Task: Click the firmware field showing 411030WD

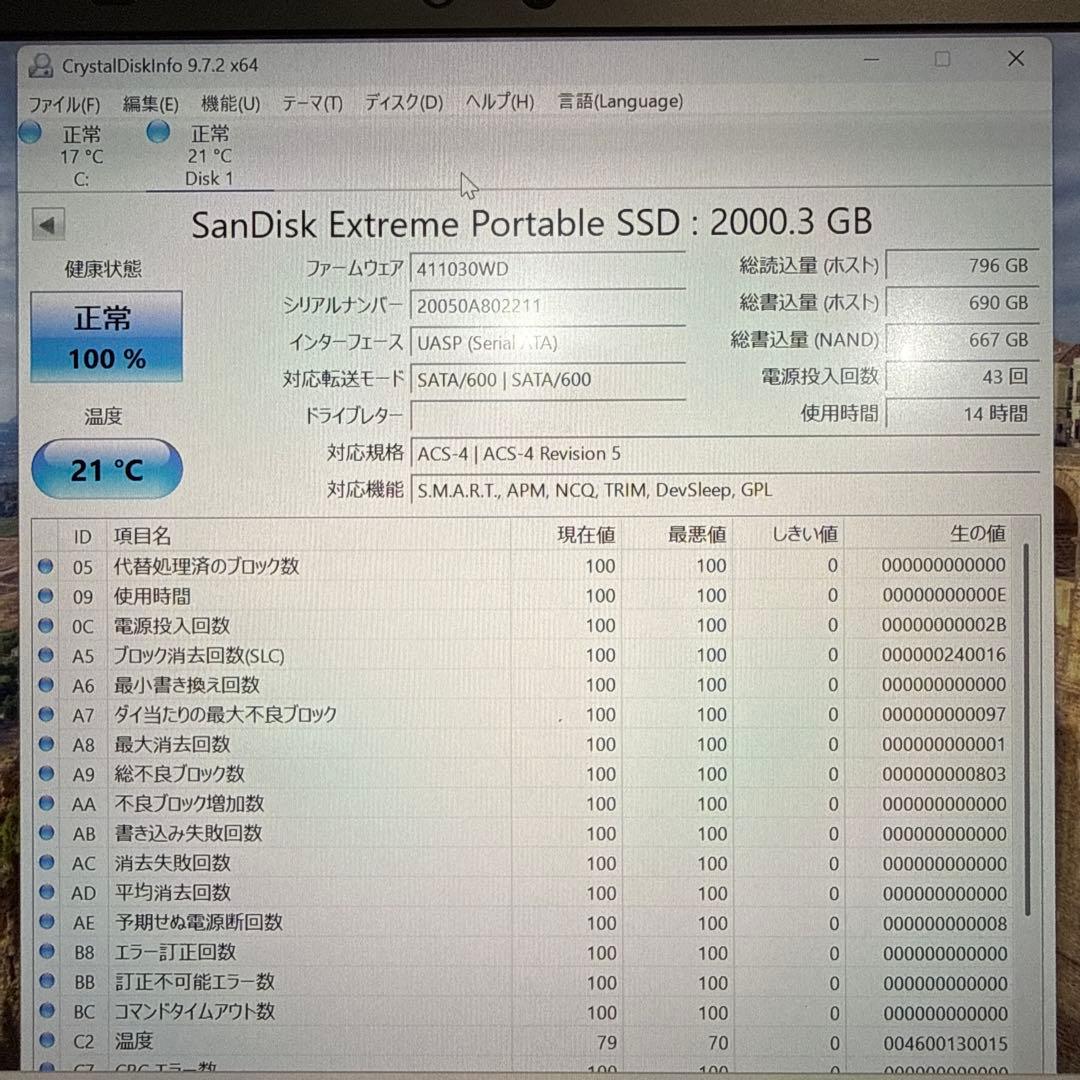Action: click(548, 268)
